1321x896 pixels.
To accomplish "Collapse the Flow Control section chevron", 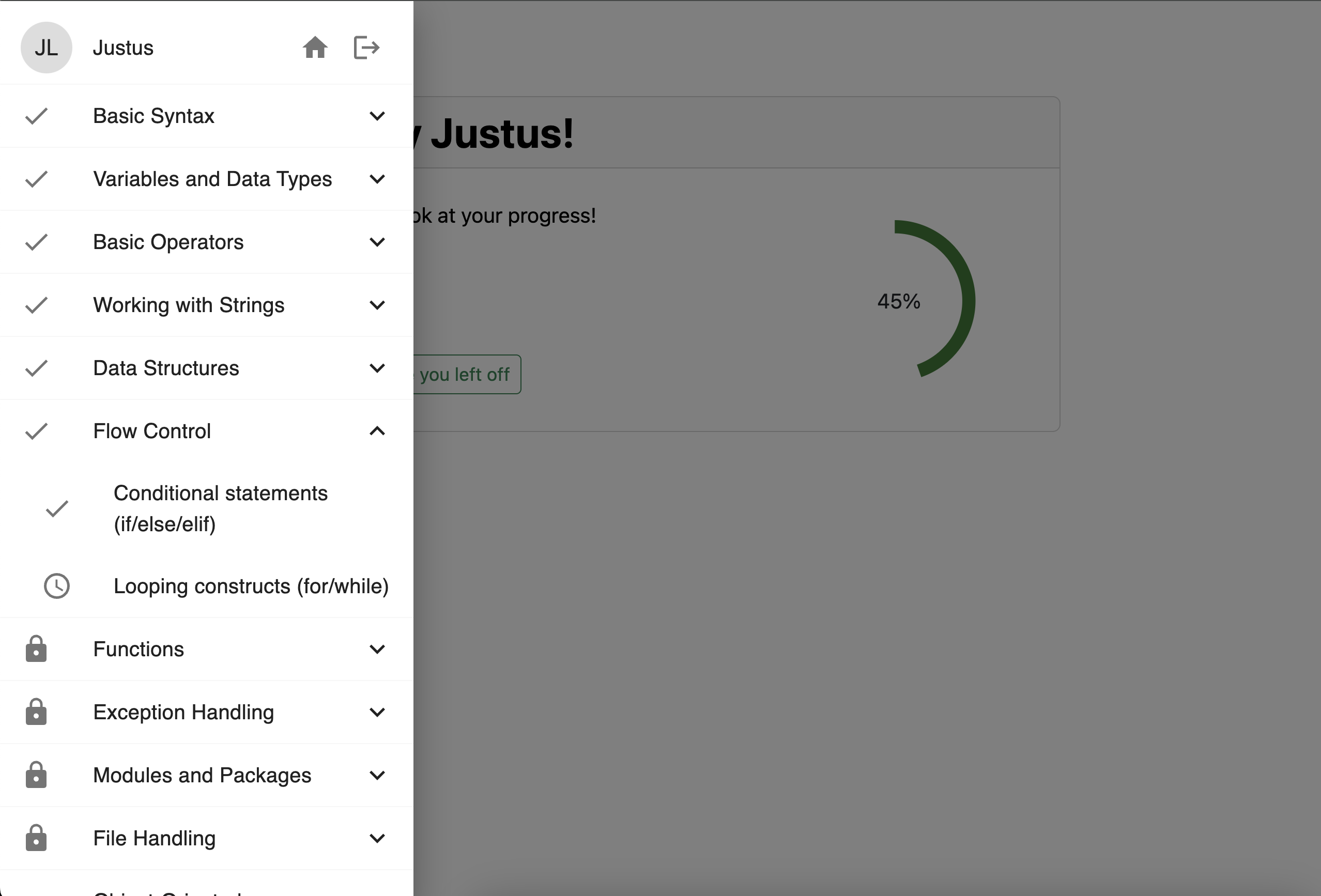I will [377, 431].
